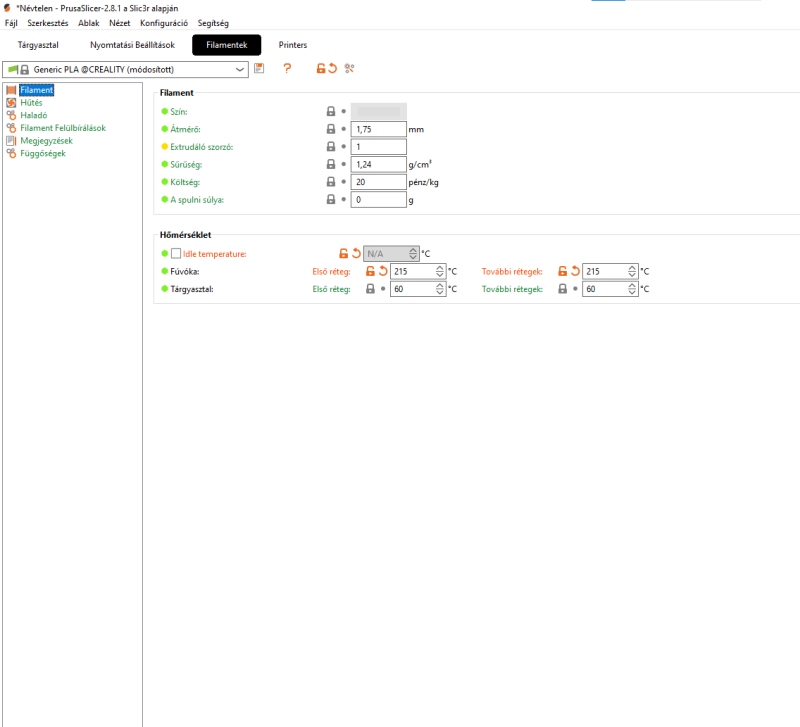Click the Extrudáló szorzó label
800x727 pixels.
point(202,147)
